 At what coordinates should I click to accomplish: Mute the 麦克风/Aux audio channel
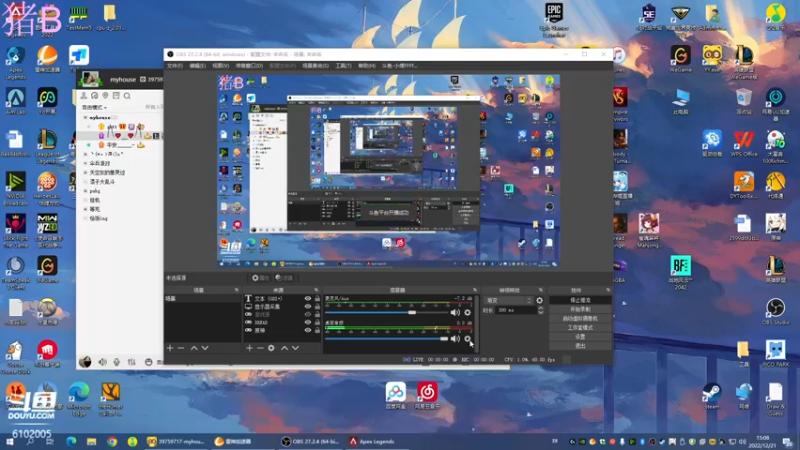click(455, 312)
